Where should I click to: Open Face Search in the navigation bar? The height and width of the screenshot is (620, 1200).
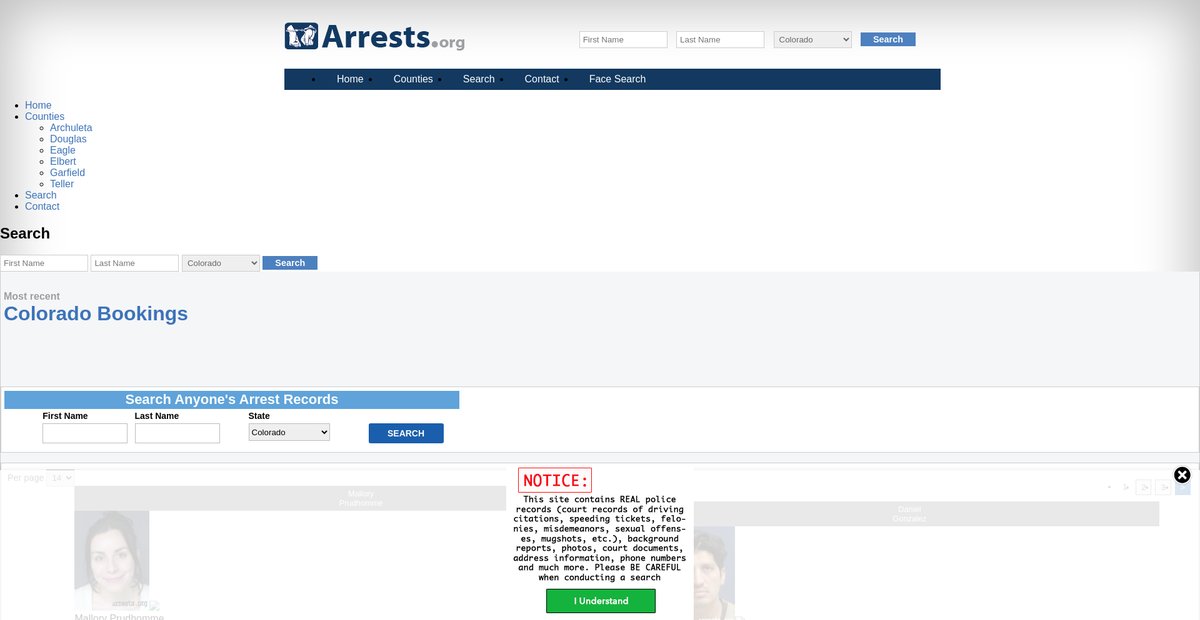[617, 79]
